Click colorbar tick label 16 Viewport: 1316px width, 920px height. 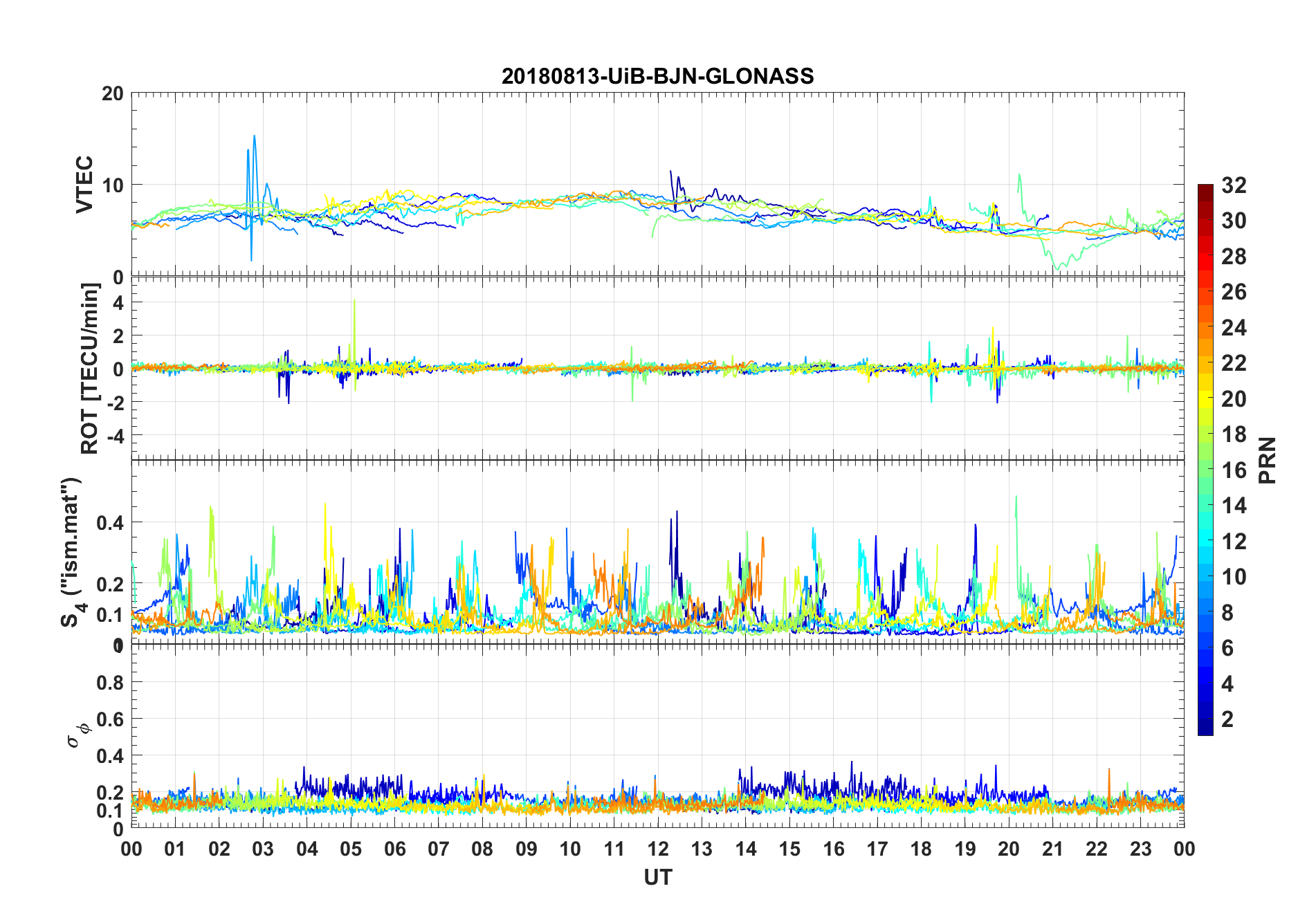tap(1234, 470)
